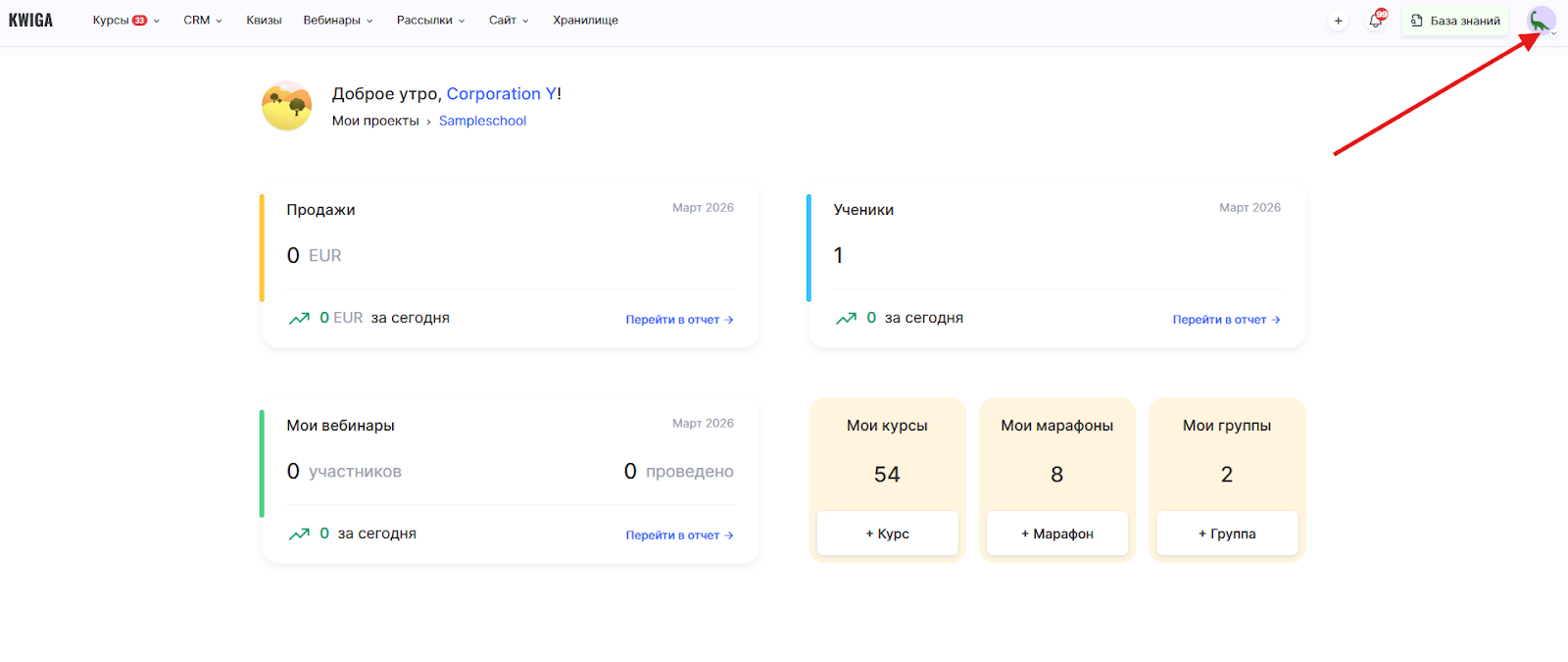Expand the Вебинары dropdown menu
1568x662 pixels.
(338, 21)
